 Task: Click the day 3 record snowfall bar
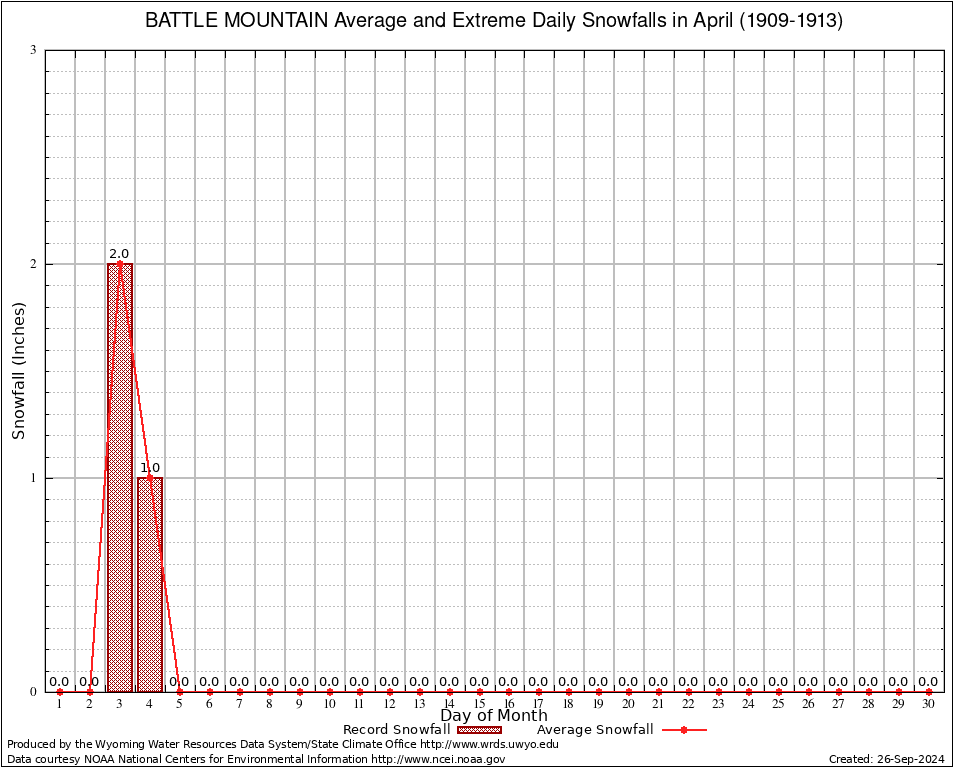click(120, 477)
